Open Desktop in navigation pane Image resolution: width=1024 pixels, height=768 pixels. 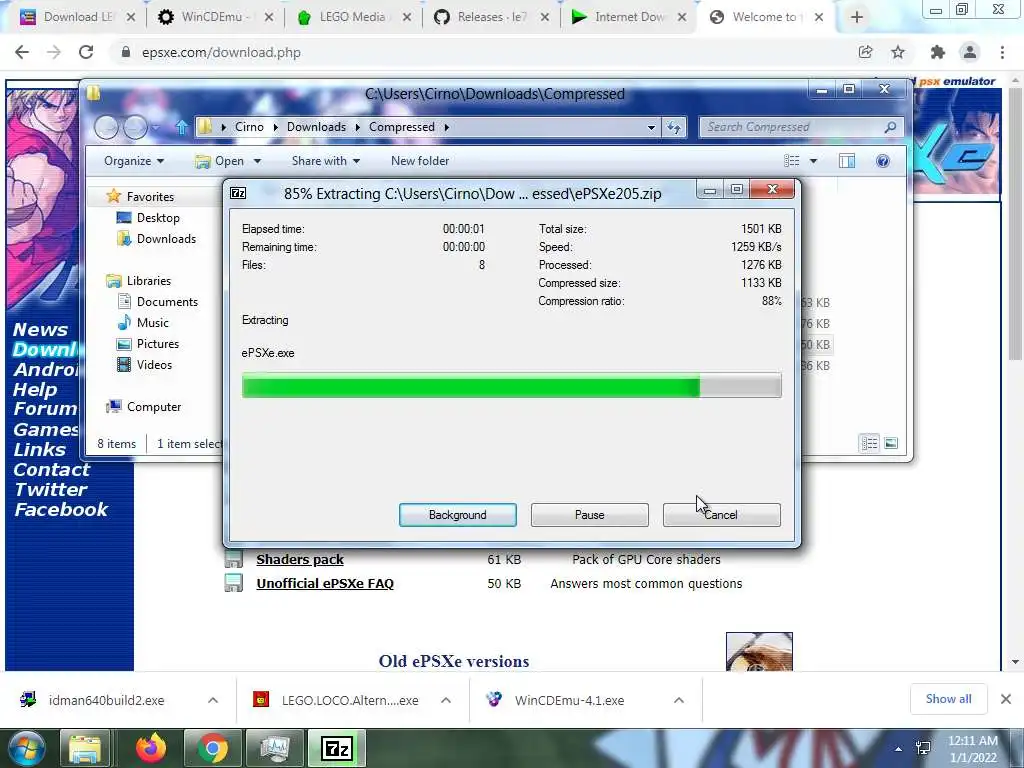[x=158, y=217]
